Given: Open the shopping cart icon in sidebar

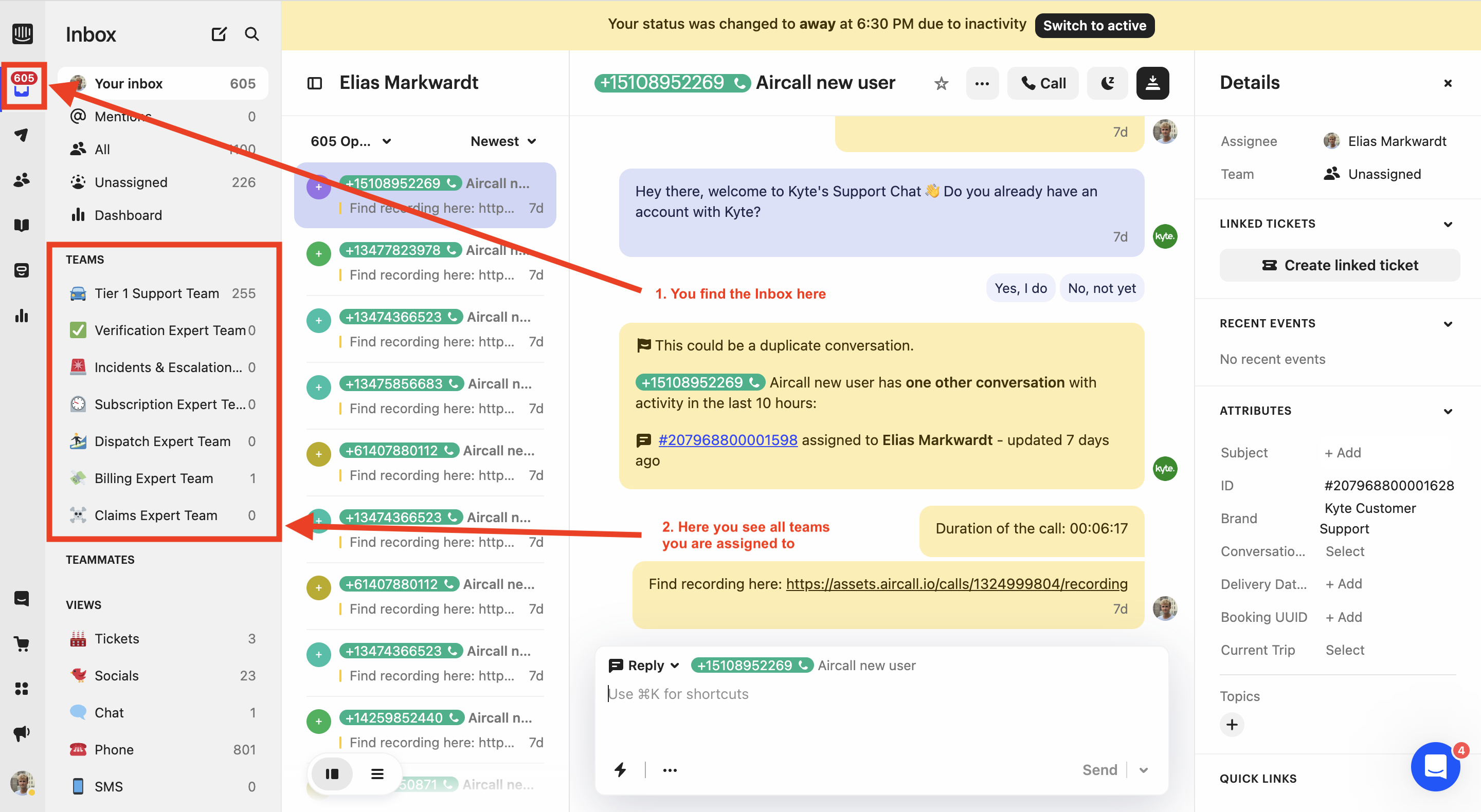Looking at the screenshot, I should [x=22, y=643].
